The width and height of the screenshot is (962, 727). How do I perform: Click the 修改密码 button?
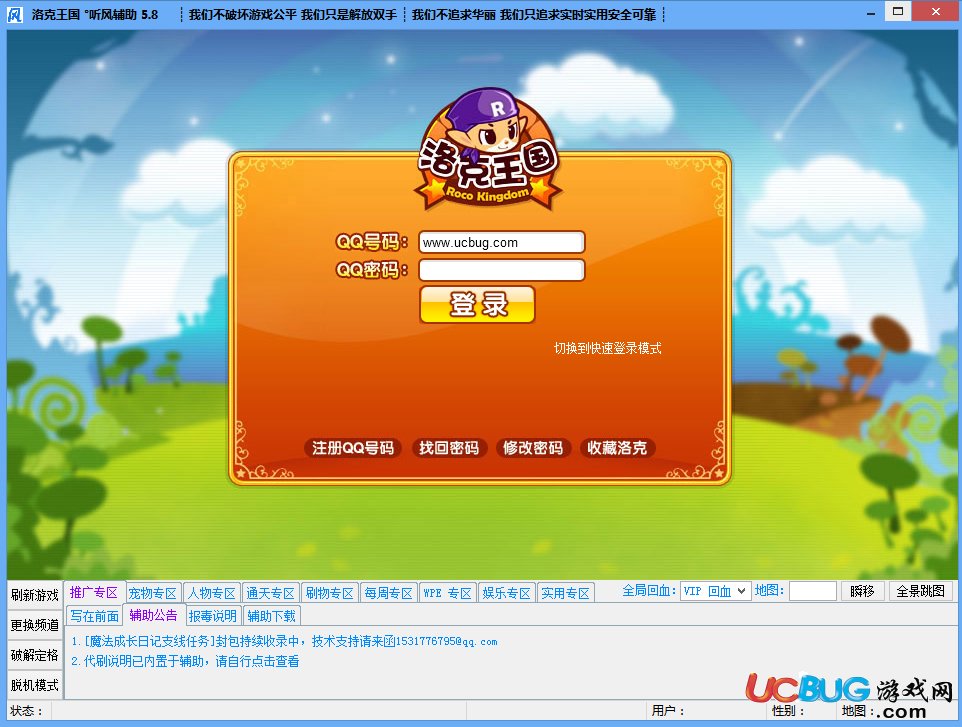[533, 448]
